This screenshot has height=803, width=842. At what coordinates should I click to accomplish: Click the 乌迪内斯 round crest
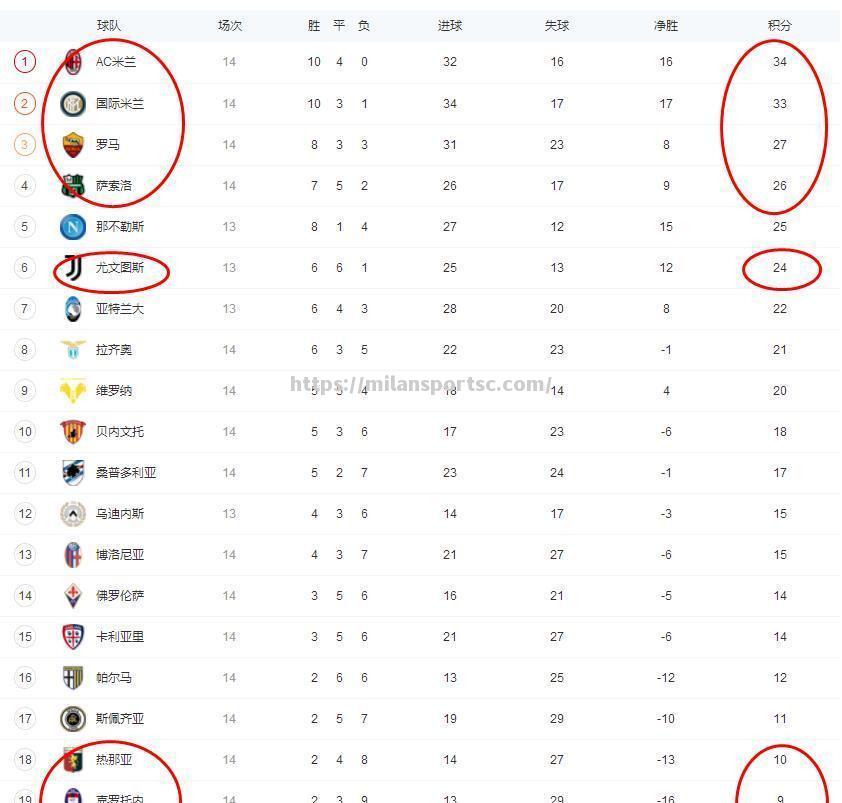[x=73, y=513]
